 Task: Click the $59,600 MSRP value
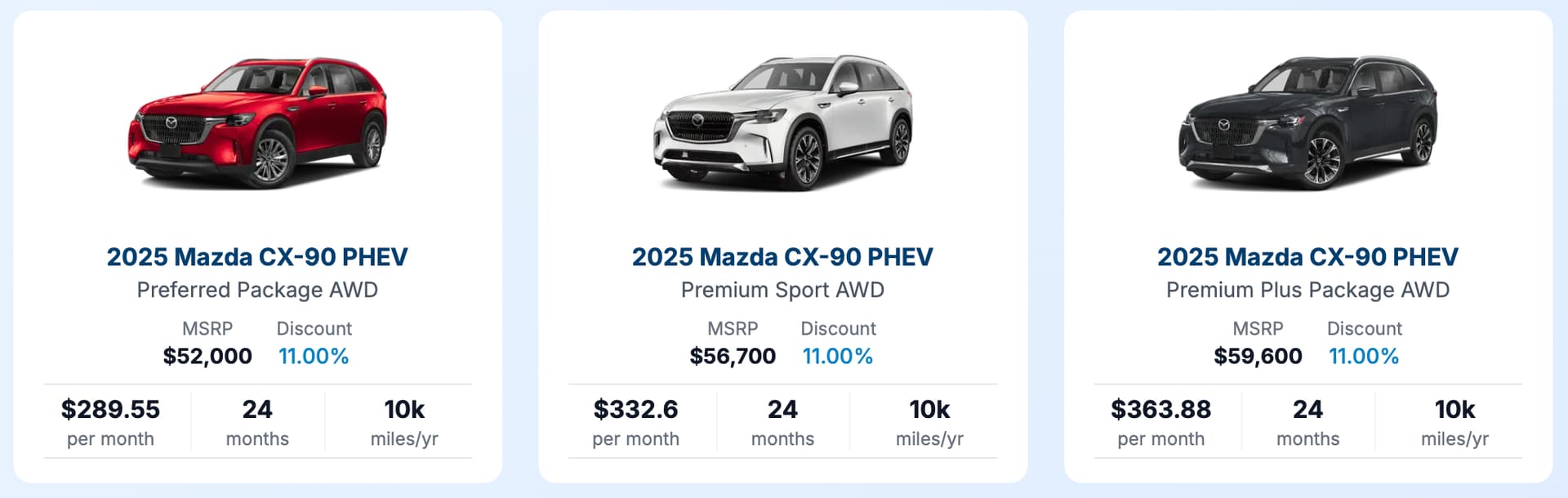1258,356
